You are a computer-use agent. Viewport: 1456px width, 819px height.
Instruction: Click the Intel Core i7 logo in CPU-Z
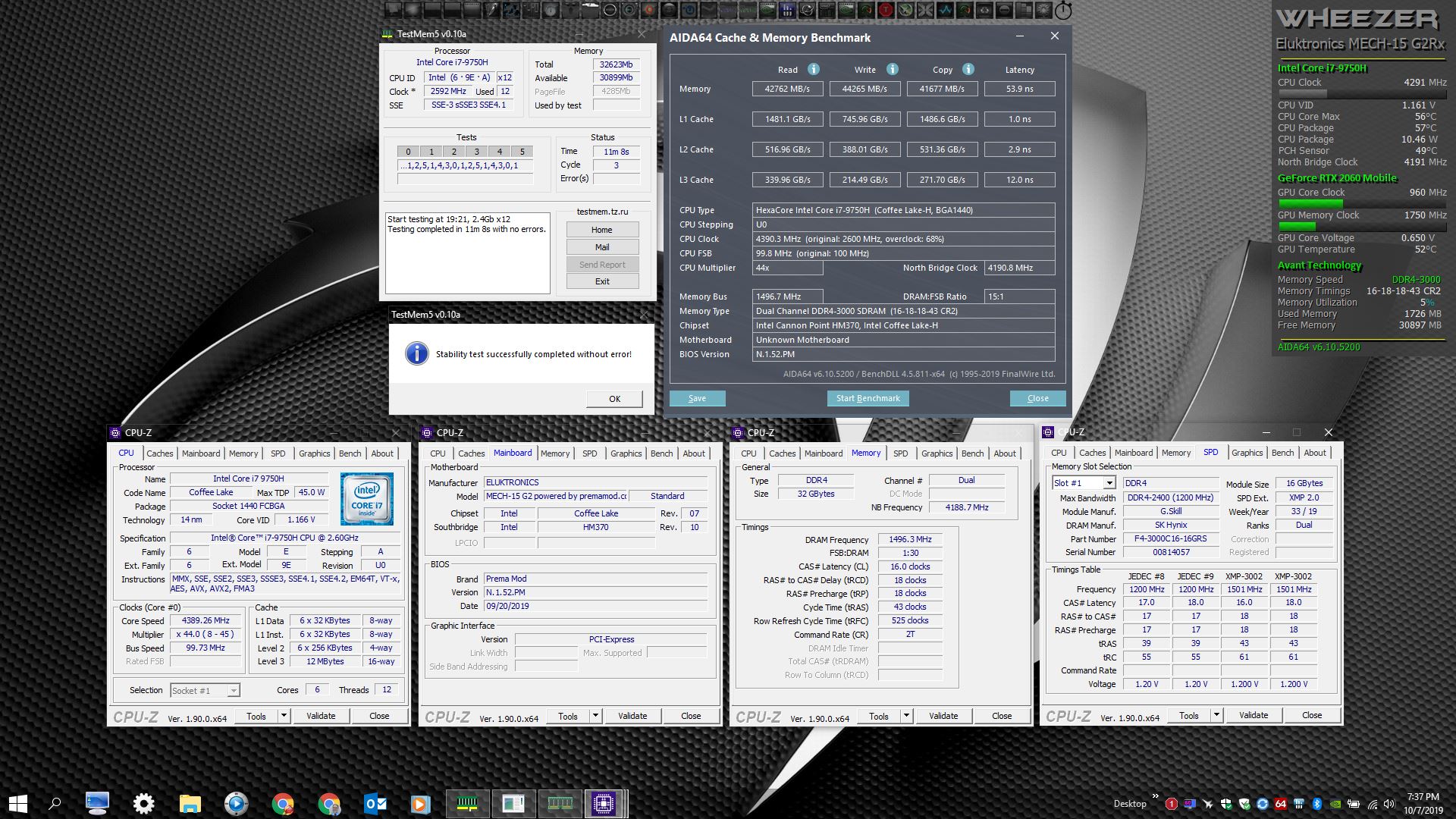pos(367,499)
